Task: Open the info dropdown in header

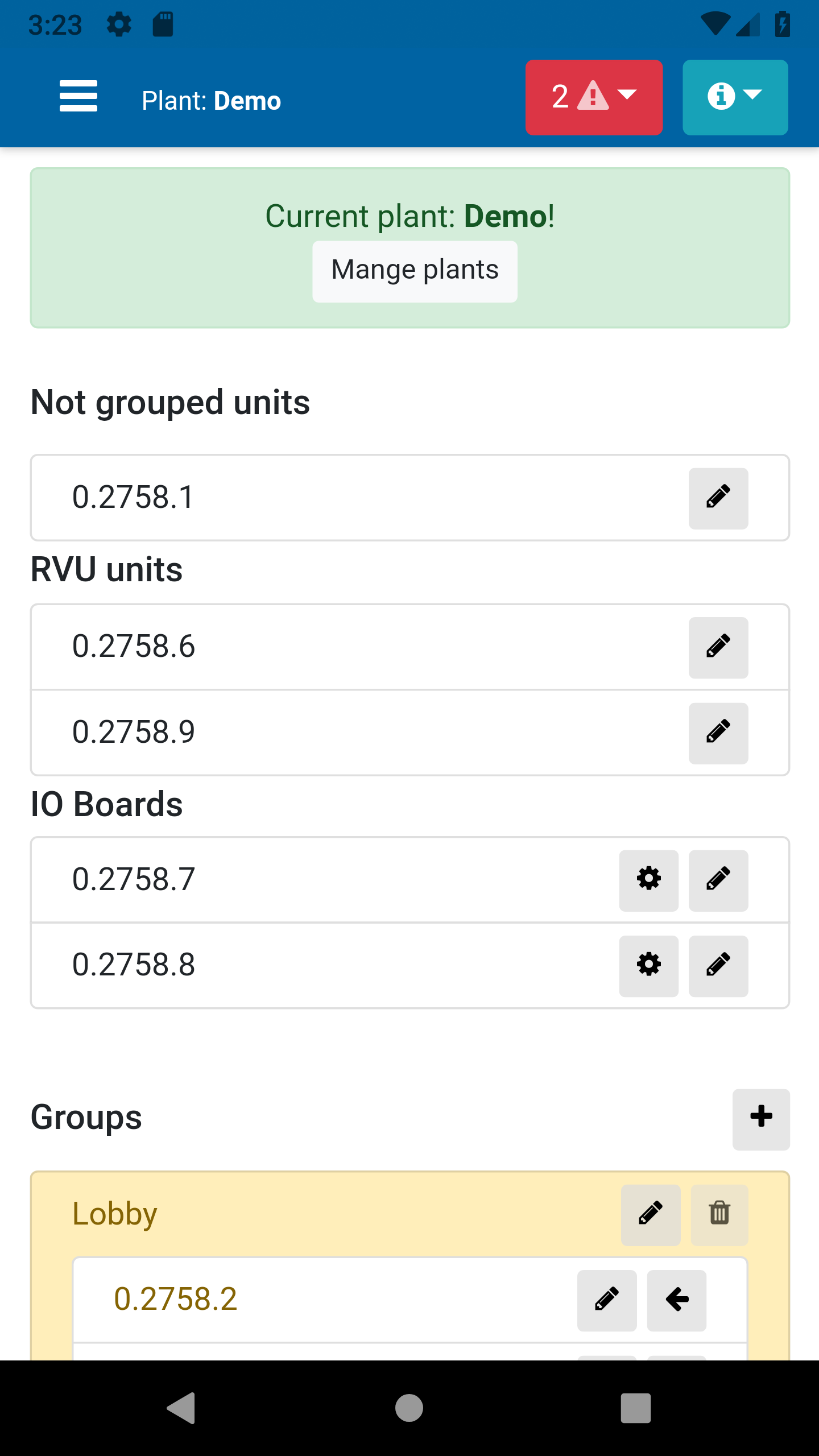Action: pos(735,97)
